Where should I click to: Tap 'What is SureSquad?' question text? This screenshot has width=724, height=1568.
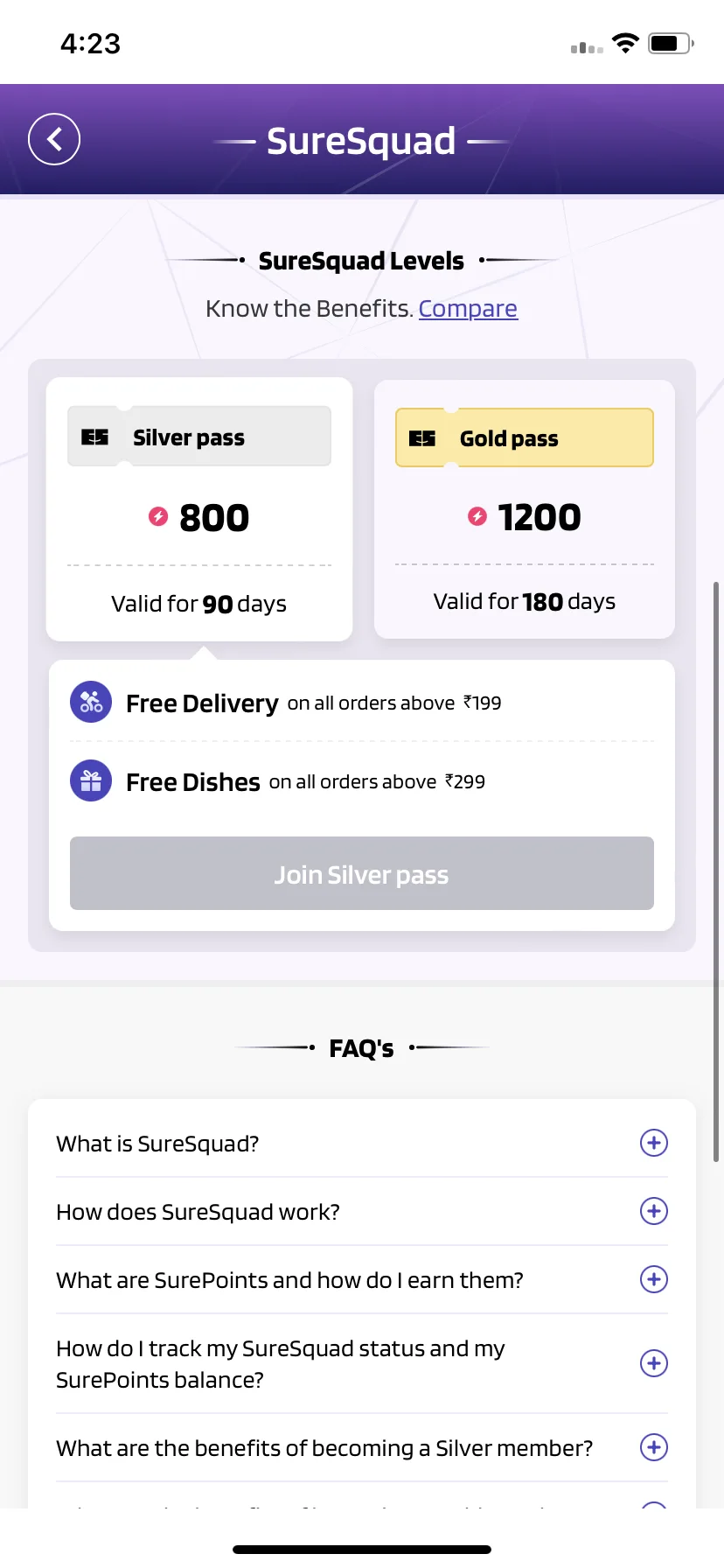(157, 1144)
